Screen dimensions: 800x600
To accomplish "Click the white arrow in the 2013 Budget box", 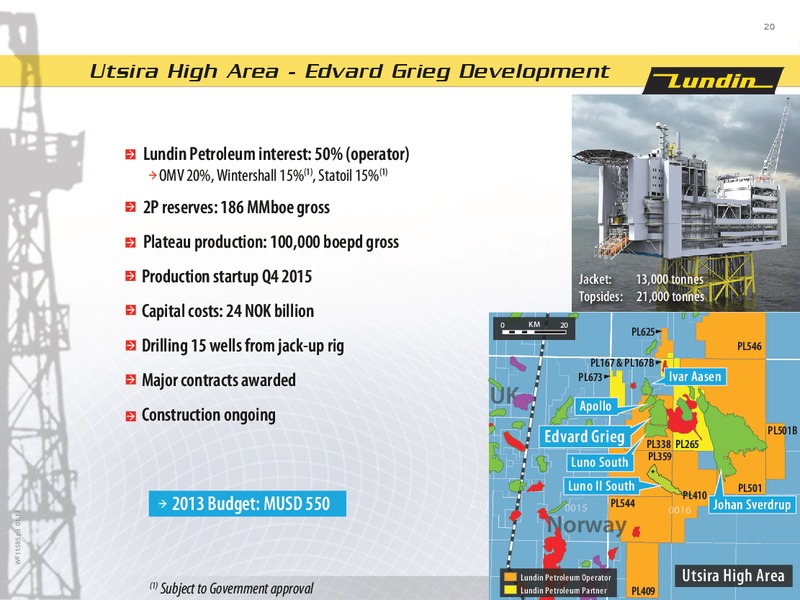I will (x=162, y=504).
